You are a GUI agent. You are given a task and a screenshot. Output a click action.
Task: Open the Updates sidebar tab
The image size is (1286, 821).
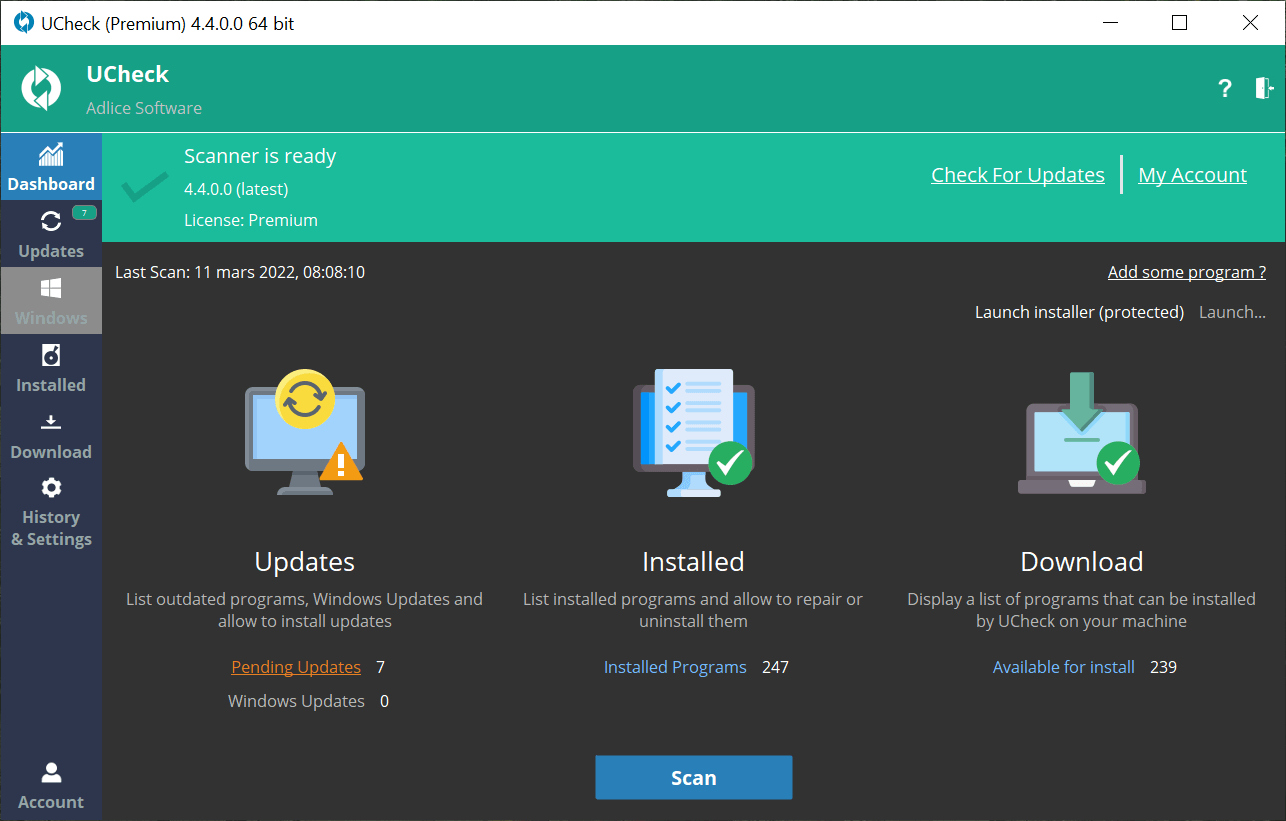click(51, 233)
